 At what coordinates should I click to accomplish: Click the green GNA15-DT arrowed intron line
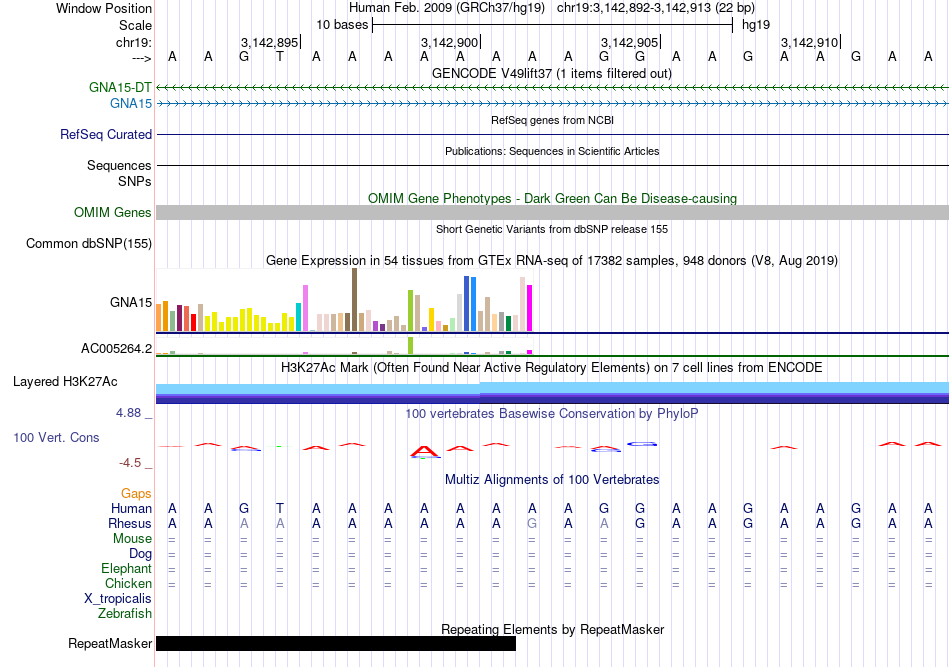click(553, 88)
